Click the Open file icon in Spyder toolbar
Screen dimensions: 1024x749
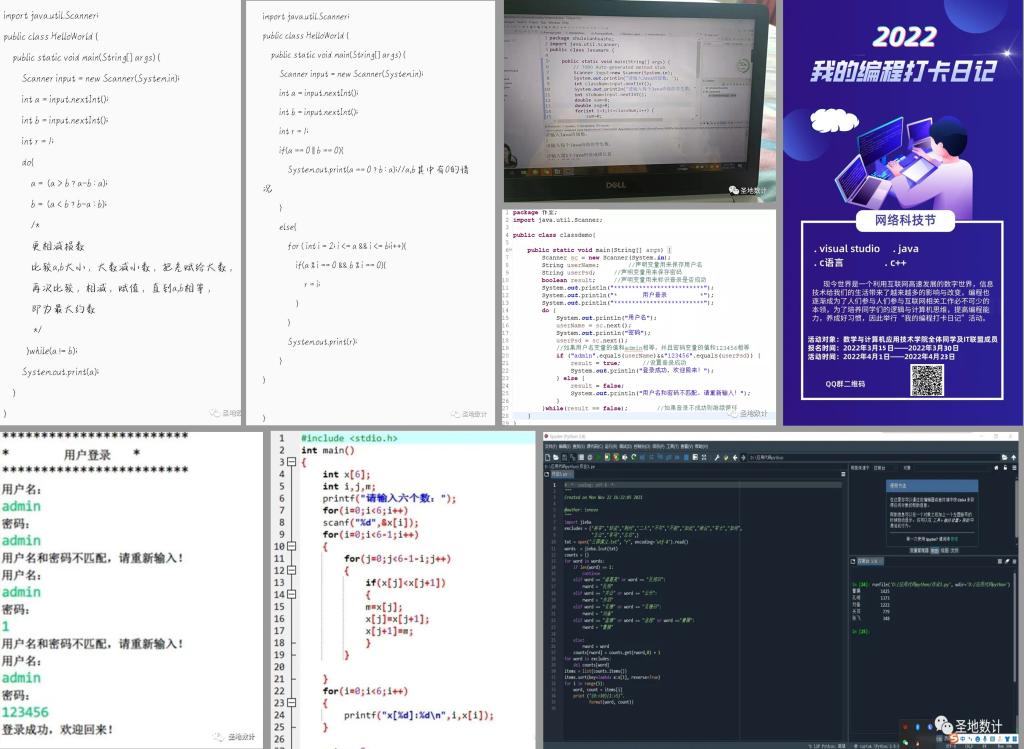point(556,458)
